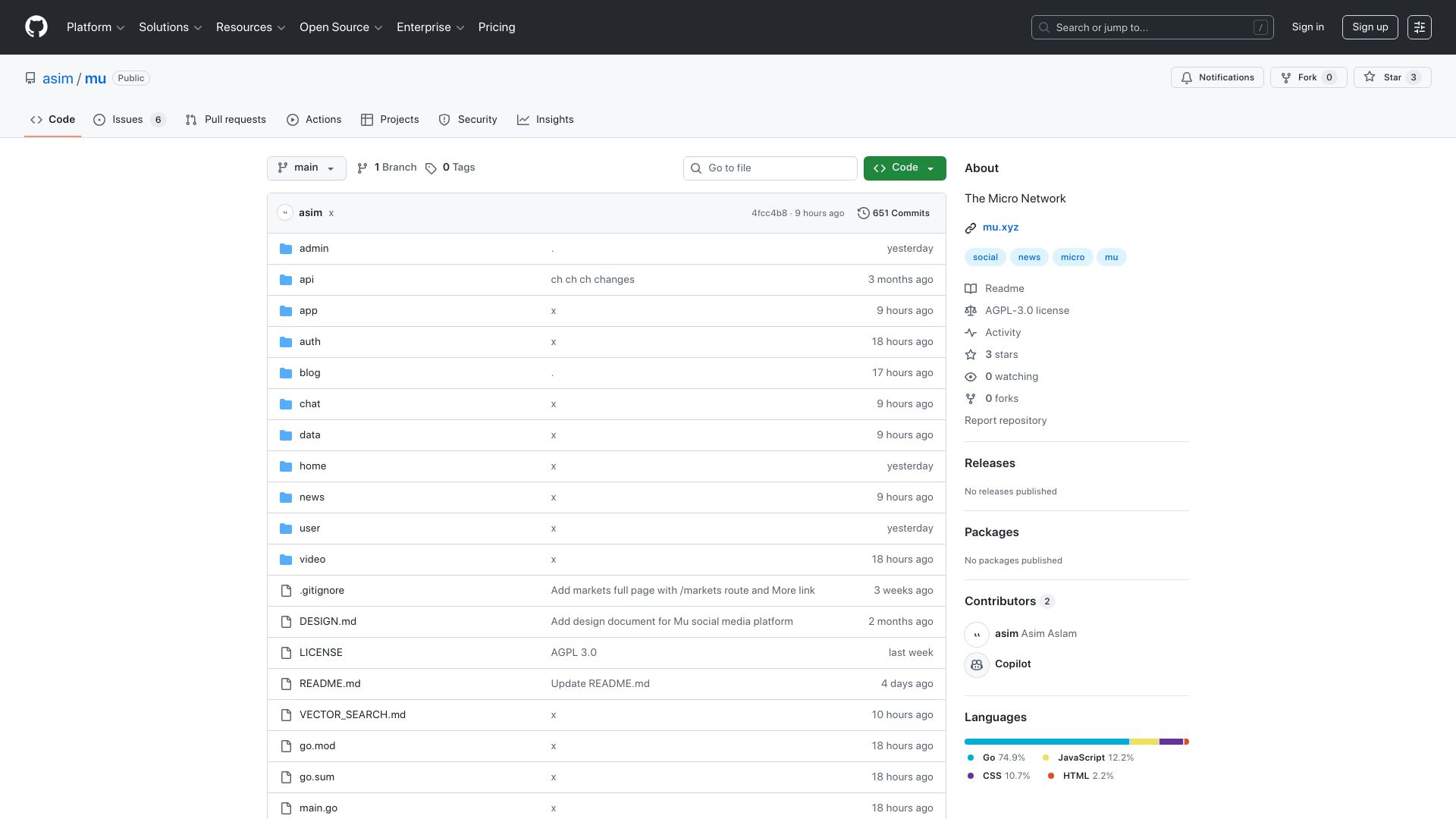Star the mu repository
Viewport: 1456px width, 819px height.
(x=1392, y=77)
